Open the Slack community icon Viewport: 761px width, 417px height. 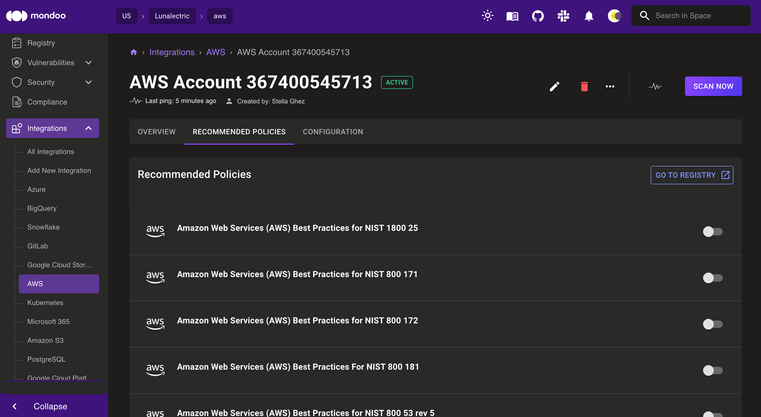(563, 16)
